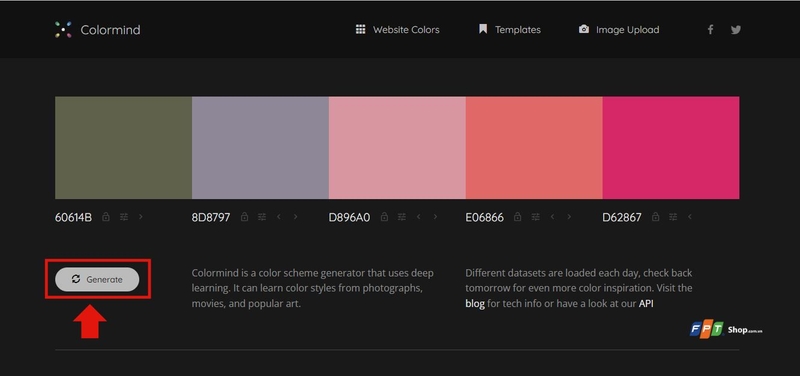Click the 60614B hex code text
Screen dimensions: 800x376
pyautogui.click(x=73, y=217)
